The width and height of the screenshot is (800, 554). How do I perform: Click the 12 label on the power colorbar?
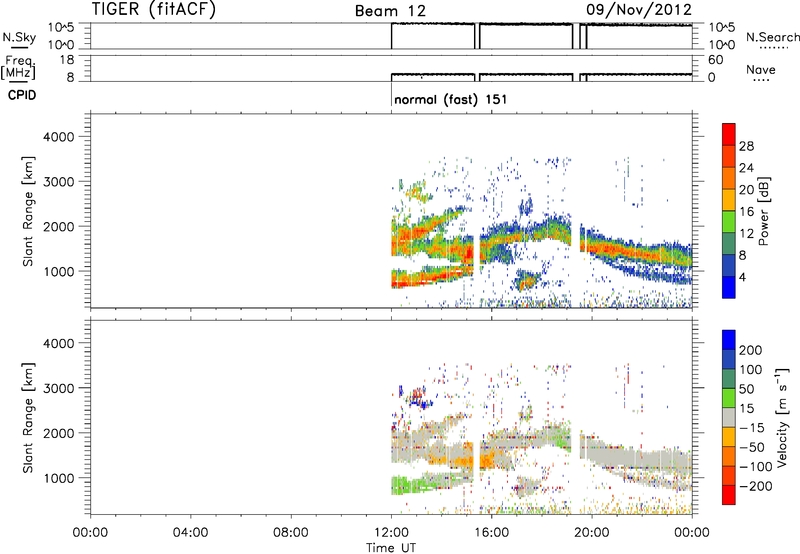746,234
